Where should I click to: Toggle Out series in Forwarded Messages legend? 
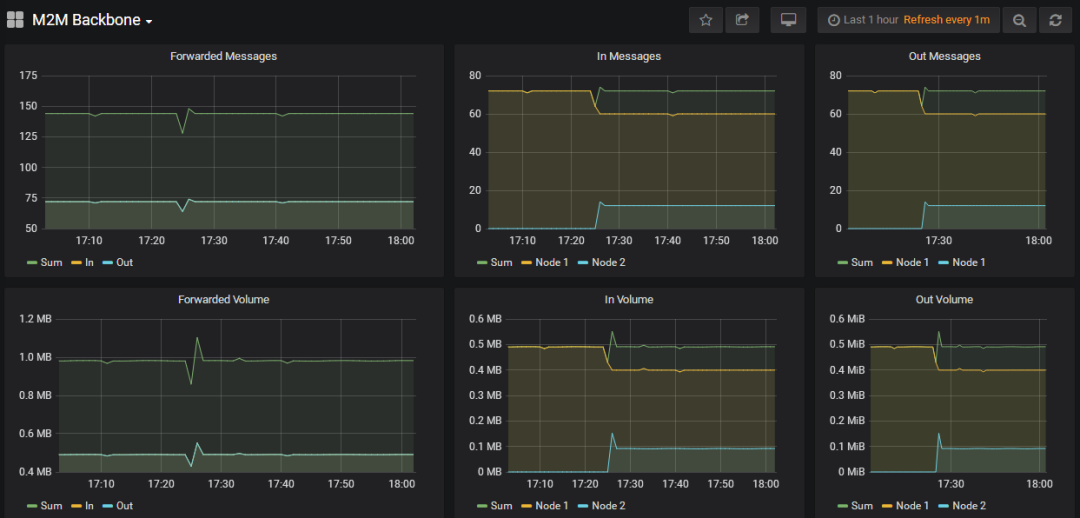pos(117,262)
